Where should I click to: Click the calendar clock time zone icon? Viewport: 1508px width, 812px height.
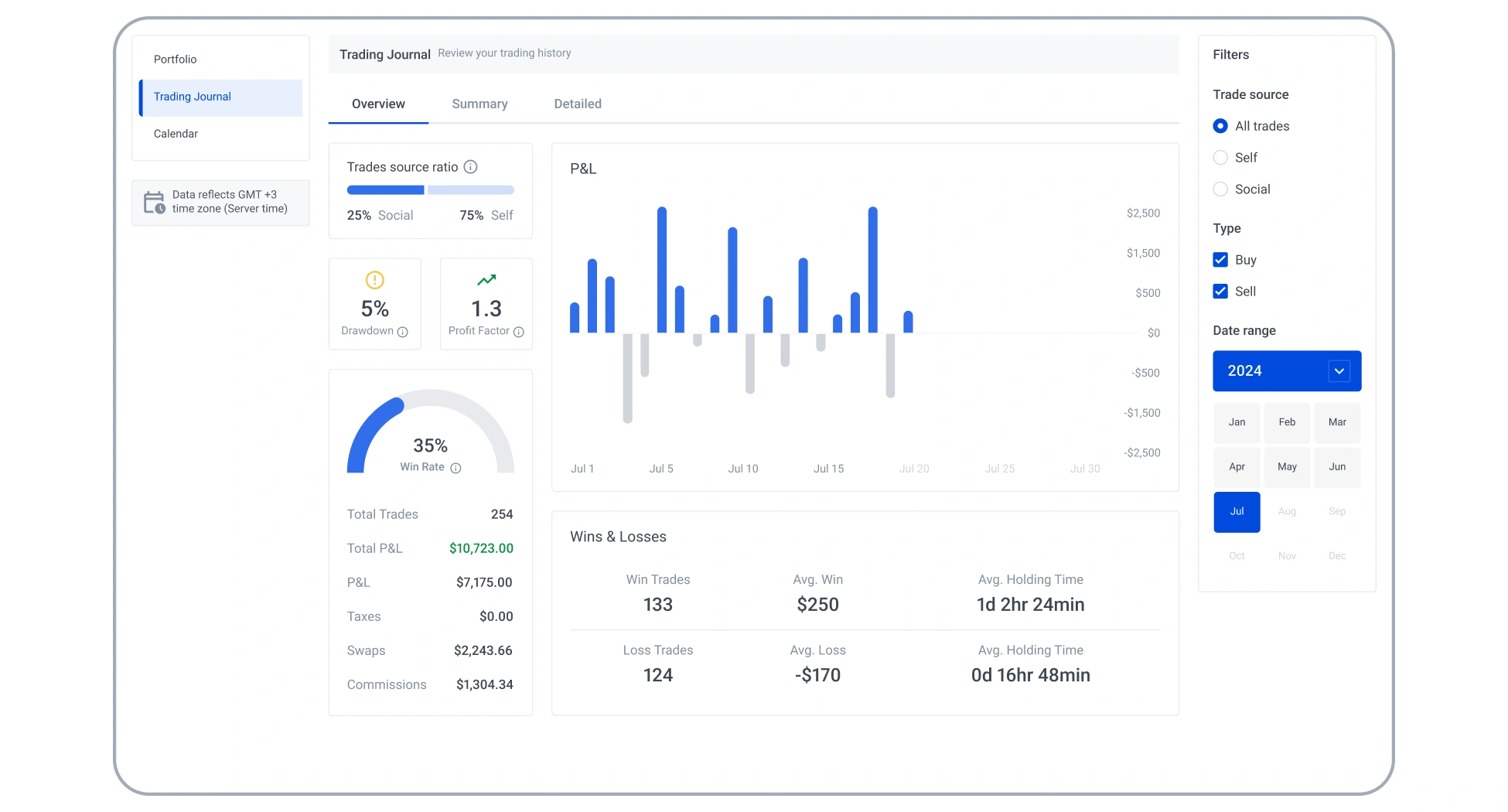[x=154, y=203]
